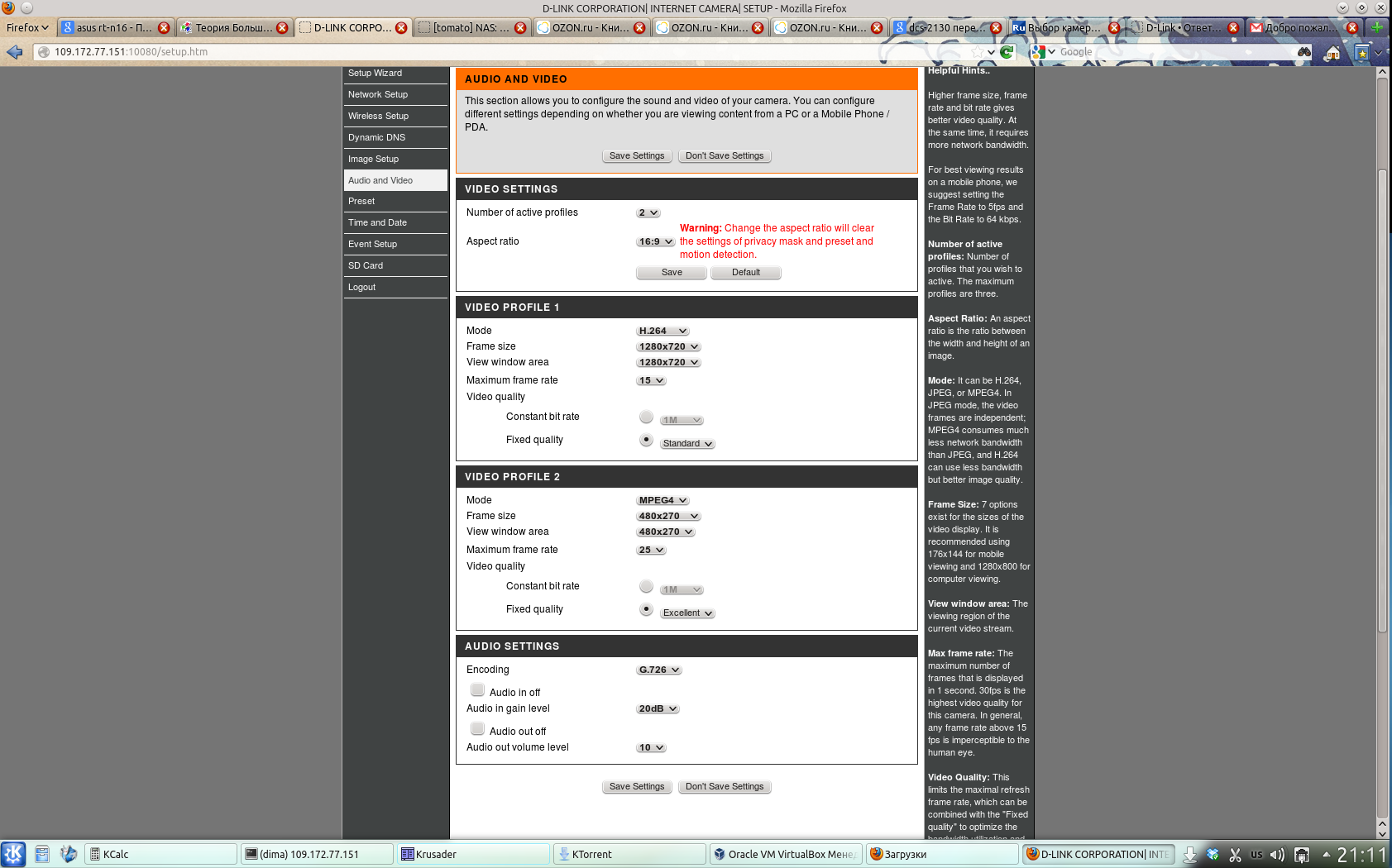The height and width of the screenshot is (868, 1392).
Task: Open the browser home page icon
Action: point(1332,53)
